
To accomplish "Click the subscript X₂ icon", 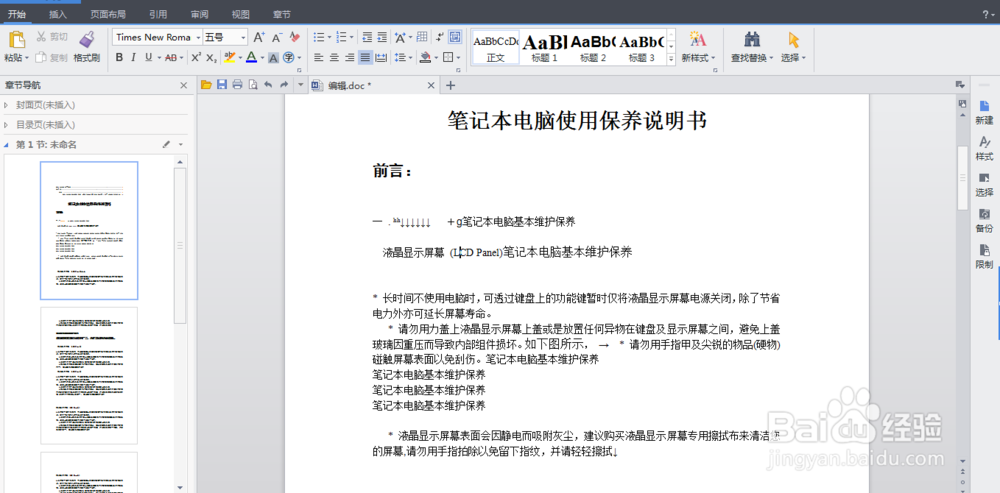I will point(212,57).
